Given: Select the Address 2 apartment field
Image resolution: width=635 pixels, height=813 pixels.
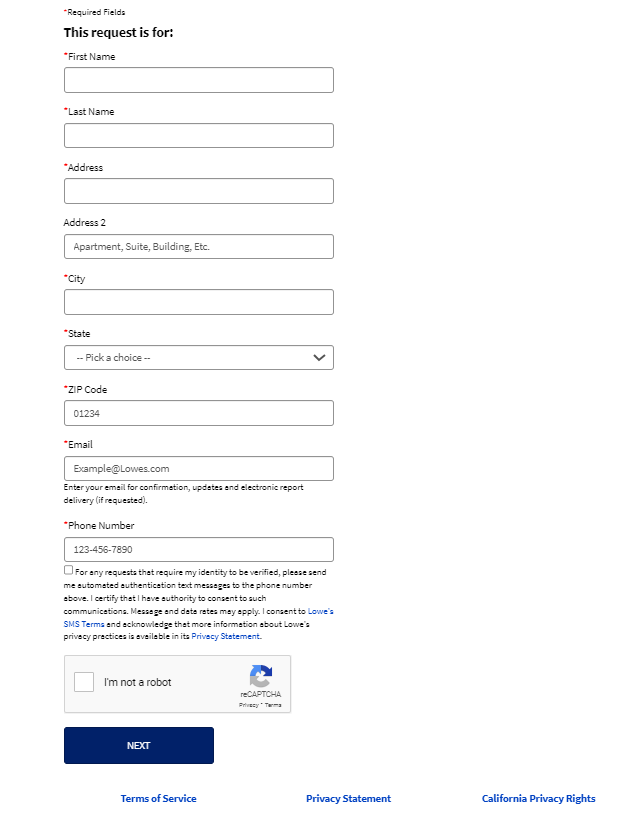Looking at the screenshot, I should tap(199, 246).
